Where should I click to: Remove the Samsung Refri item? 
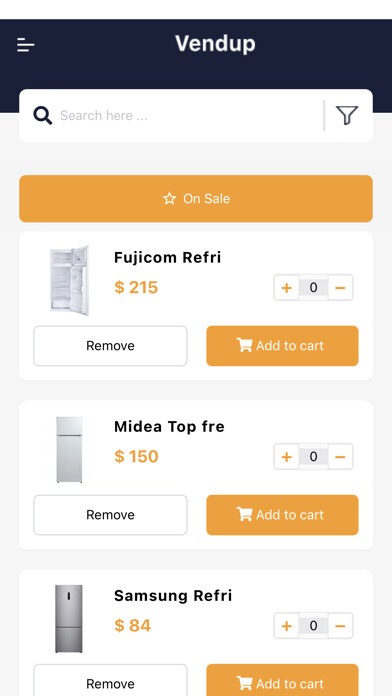coord(110,680)
